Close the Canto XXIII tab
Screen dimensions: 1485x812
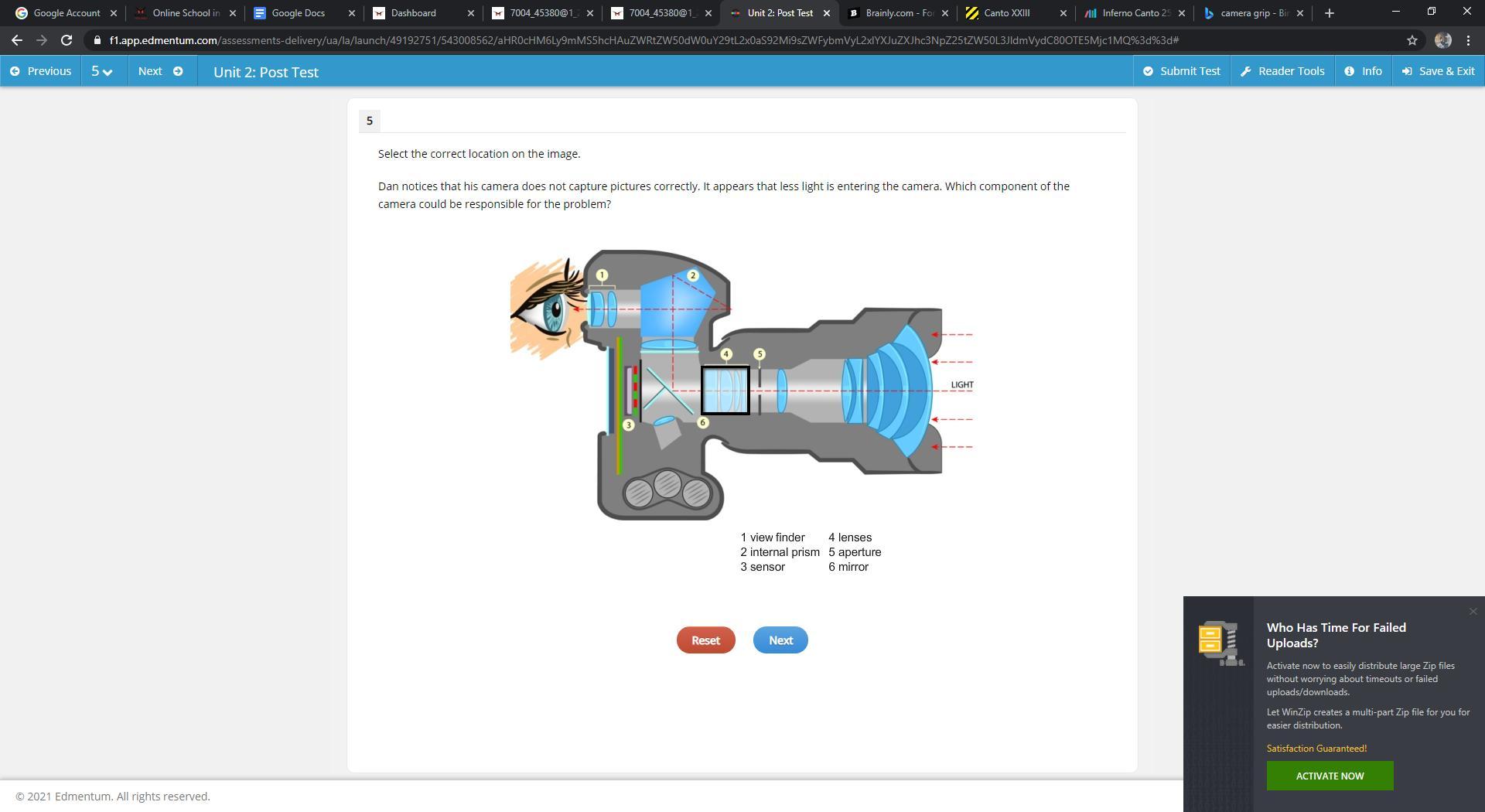pos(1063,13)
